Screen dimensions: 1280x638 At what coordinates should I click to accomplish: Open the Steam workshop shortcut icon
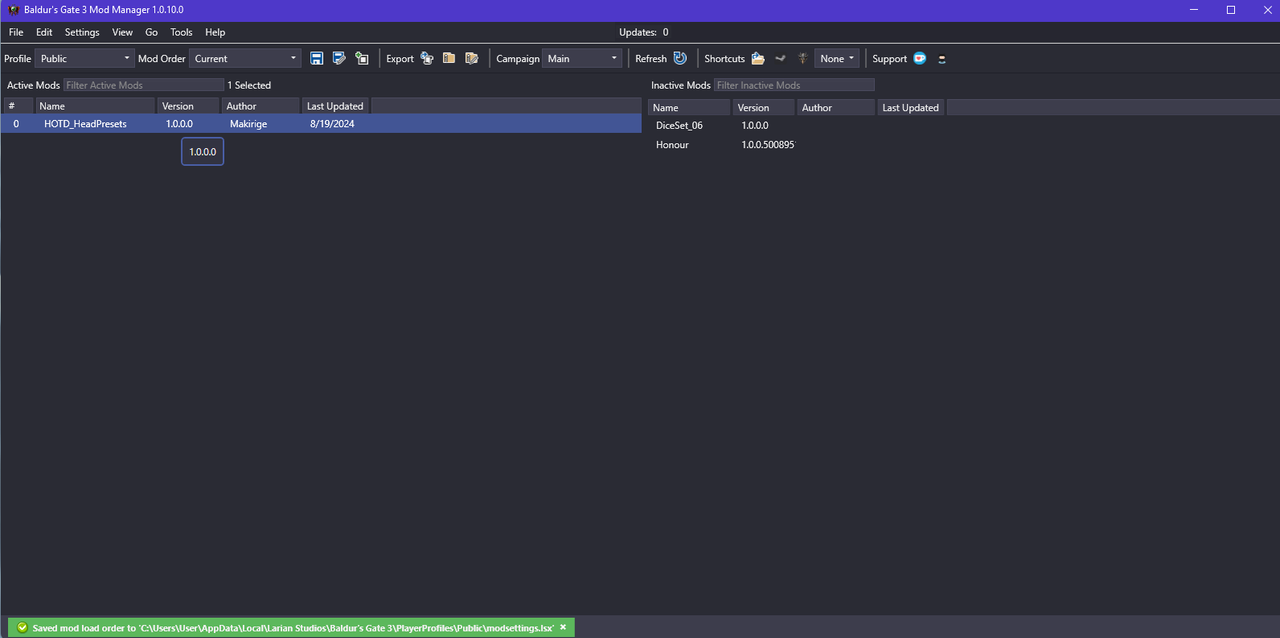click(780, 58)
